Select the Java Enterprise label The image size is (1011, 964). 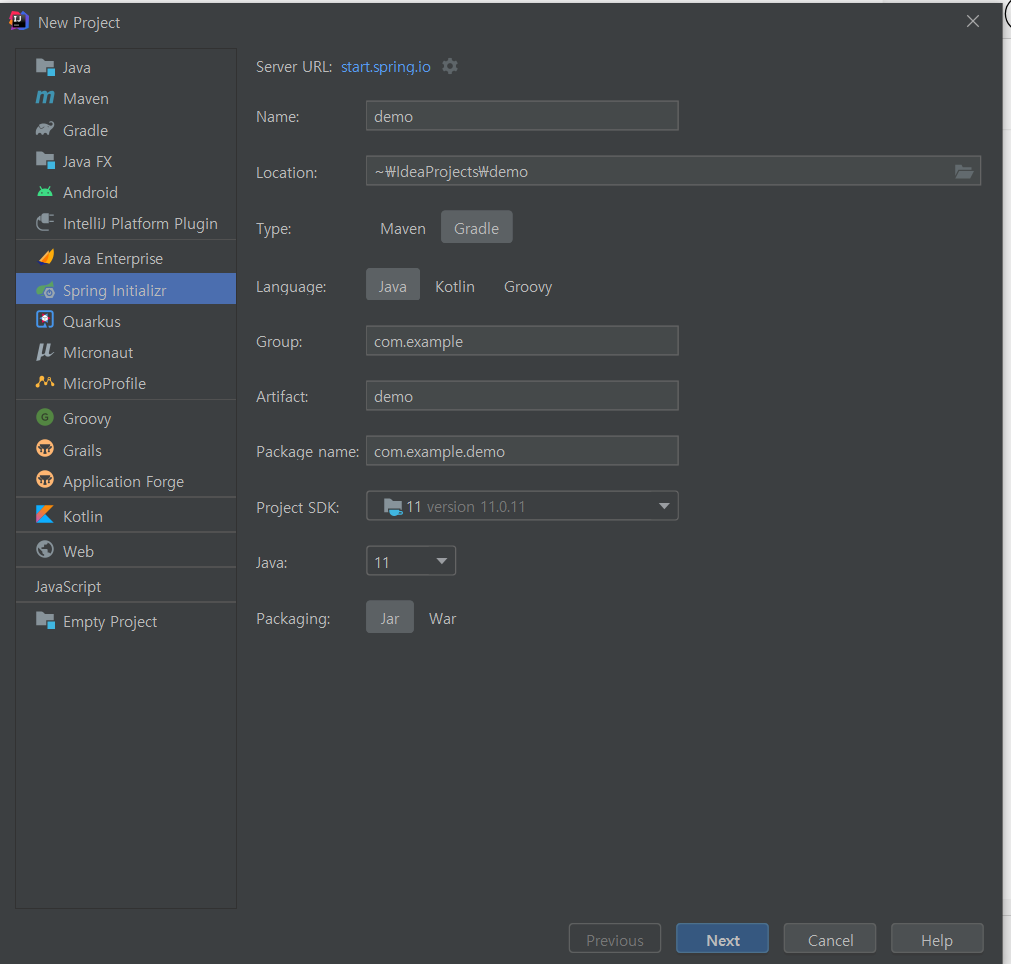(113, 259)
